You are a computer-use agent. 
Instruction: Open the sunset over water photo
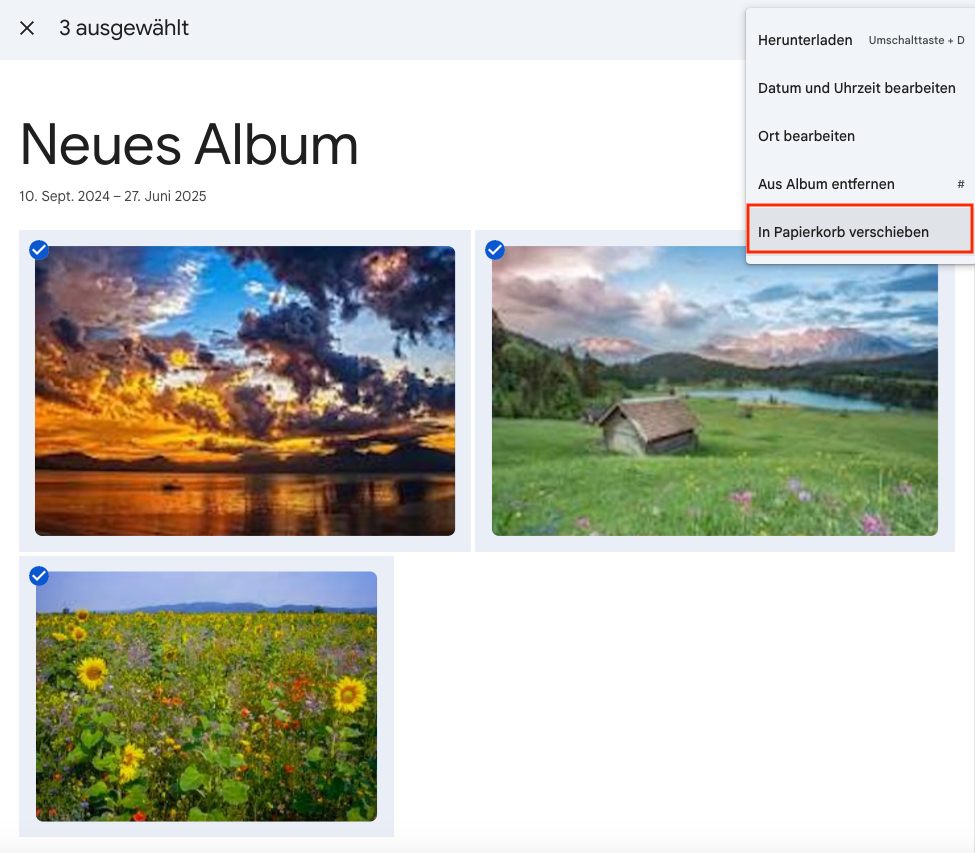click(x=245, y=420)
